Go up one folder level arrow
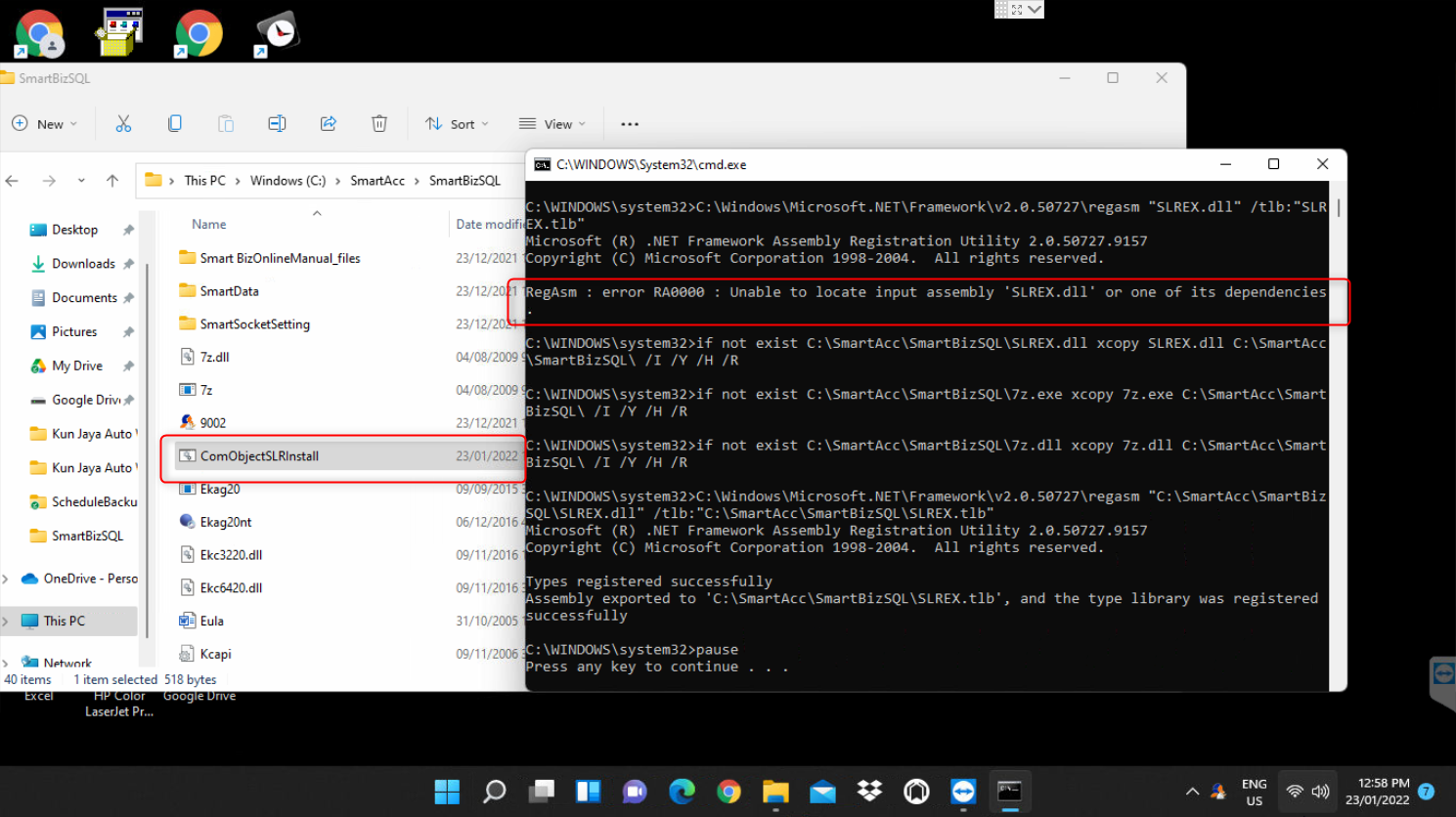This screenshot has width=1456, height=817. pos(112,181)
